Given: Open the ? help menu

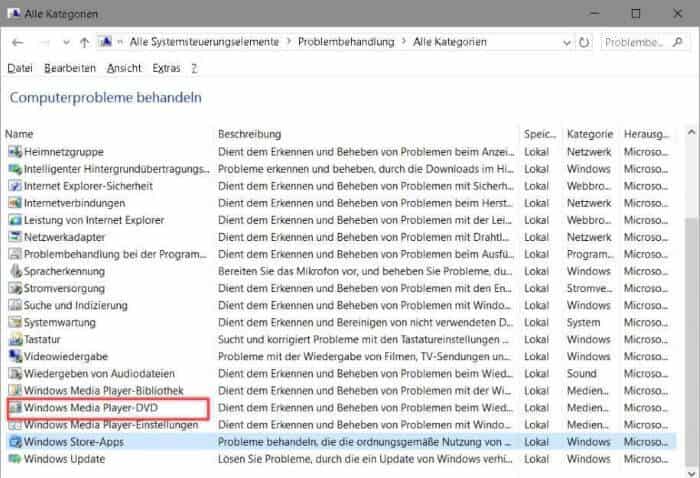Looking at the screenshot, I should (x=194, y=68).
